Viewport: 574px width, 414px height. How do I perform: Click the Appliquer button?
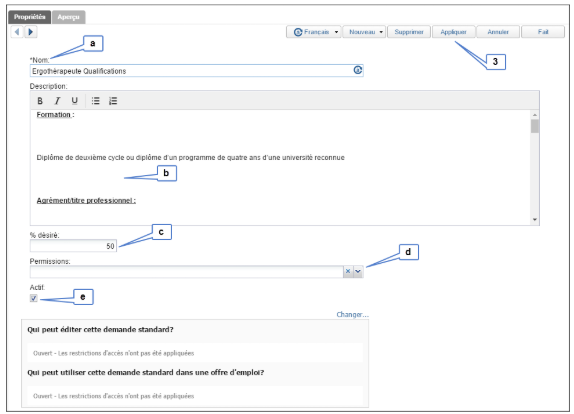(x=454, y=32)
